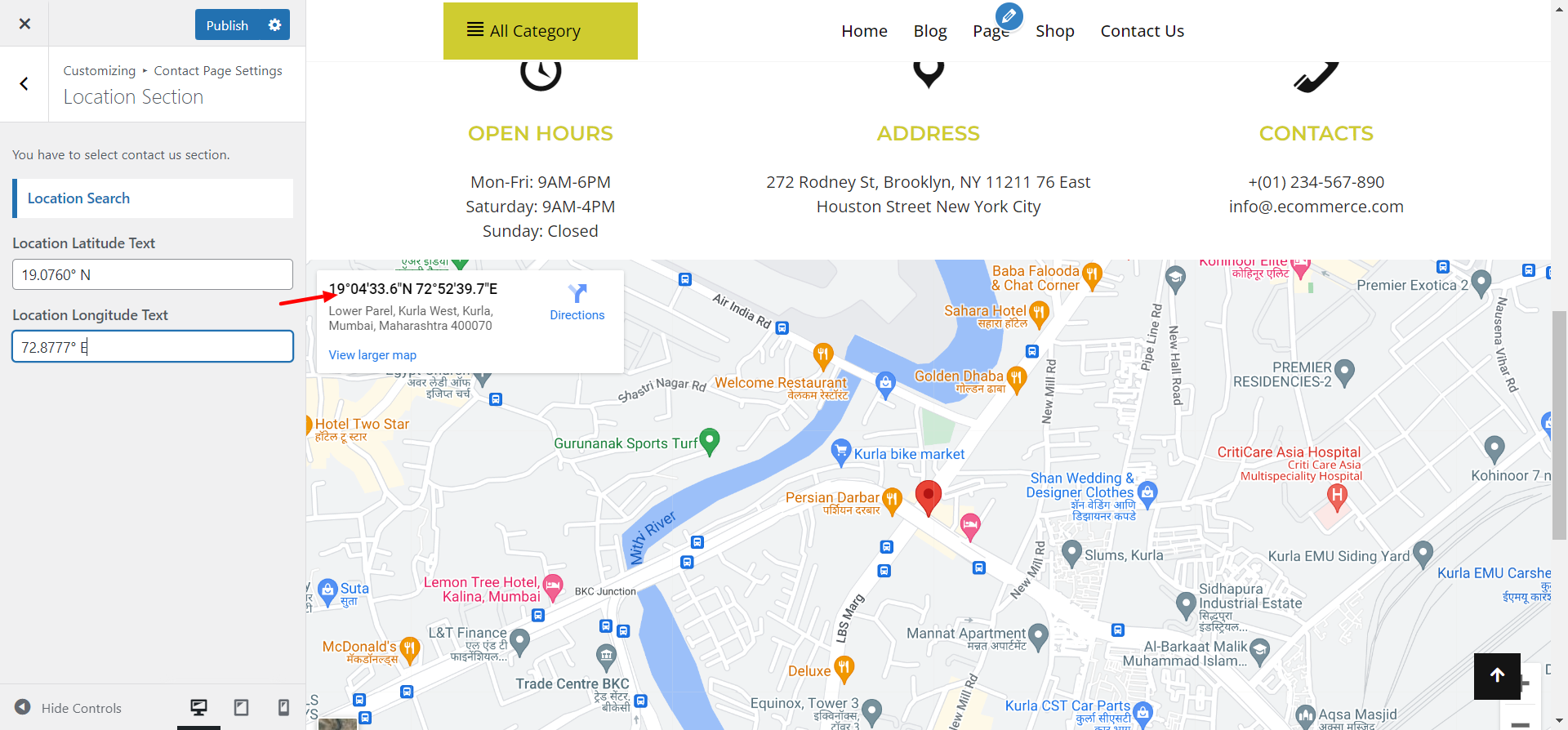
Task: Click the Location Longitude Text field
Action: pos(153,346)
